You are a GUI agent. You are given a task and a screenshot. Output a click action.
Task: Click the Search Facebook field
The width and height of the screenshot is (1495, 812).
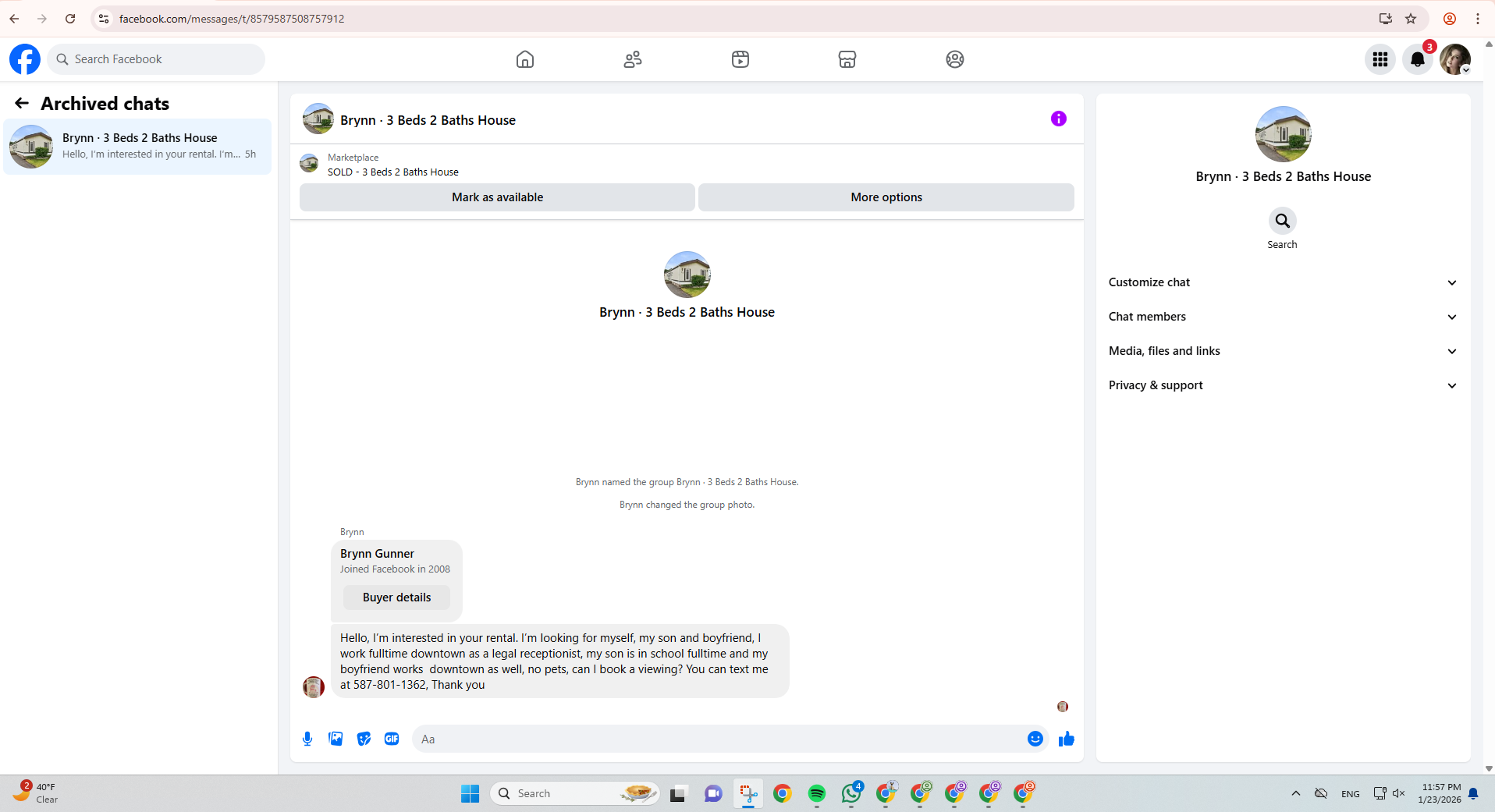(156, 59)
